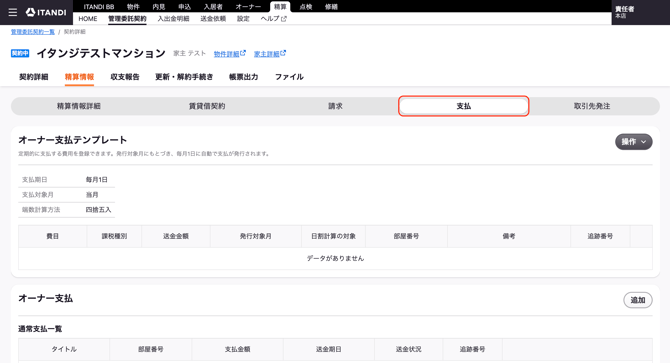Open 管理委託契約 submenu
670x363 pixels.
click(x=127, y=19)
